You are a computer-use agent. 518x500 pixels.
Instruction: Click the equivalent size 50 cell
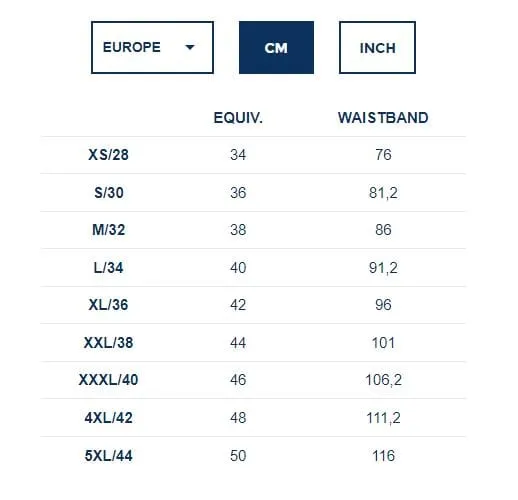(x=238, y=456)
